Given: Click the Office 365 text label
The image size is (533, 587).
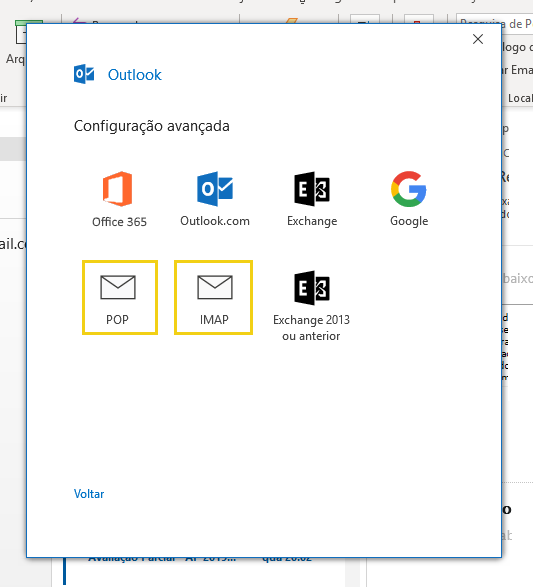Looking at the screenshot, I should [119, 222].
